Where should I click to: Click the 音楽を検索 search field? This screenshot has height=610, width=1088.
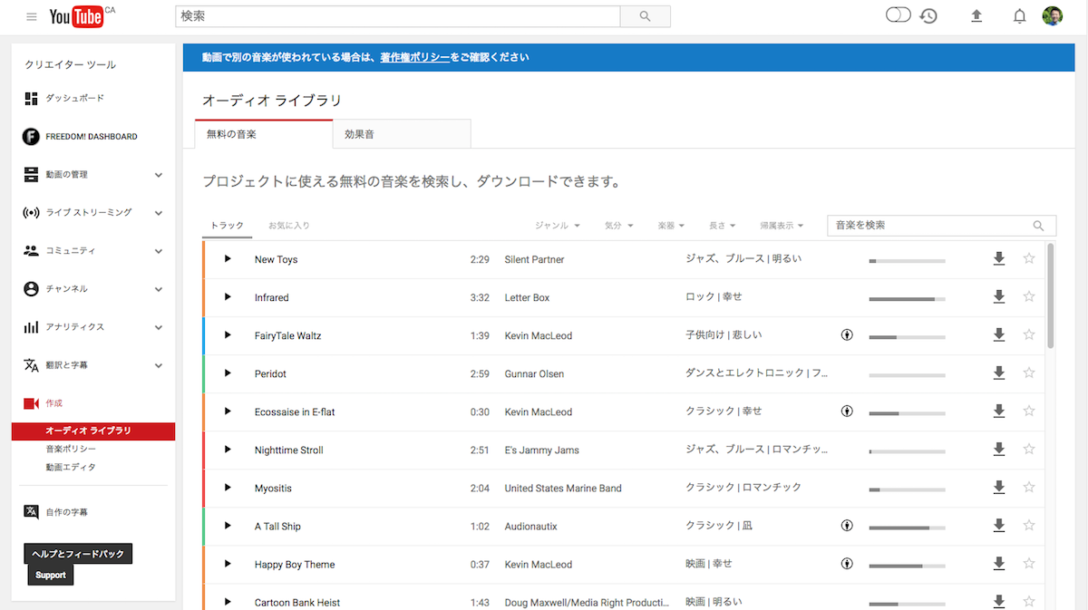tap(941, 226)
